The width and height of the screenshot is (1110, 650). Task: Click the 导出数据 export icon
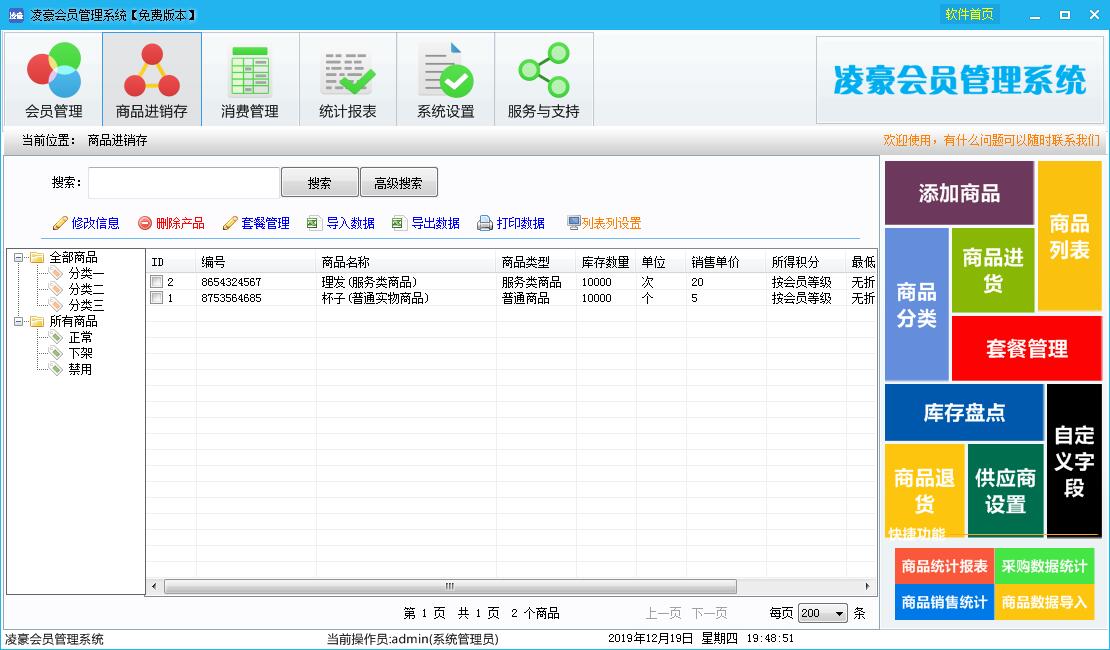pos(398,223)
